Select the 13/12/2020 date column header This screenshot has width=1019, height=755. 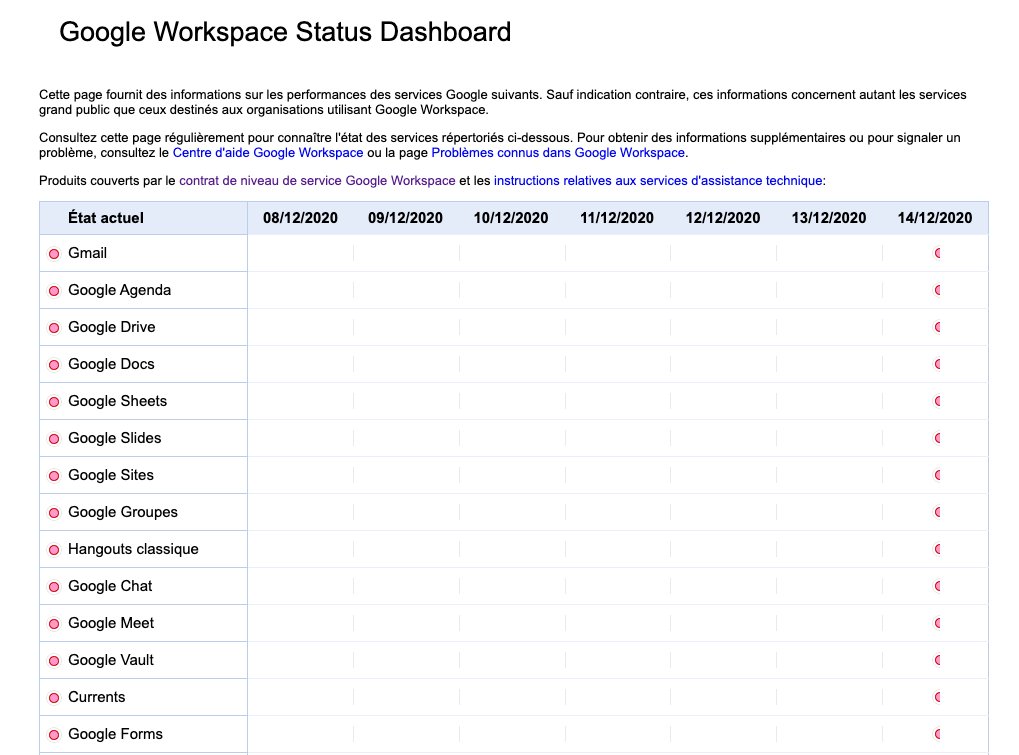829,218
